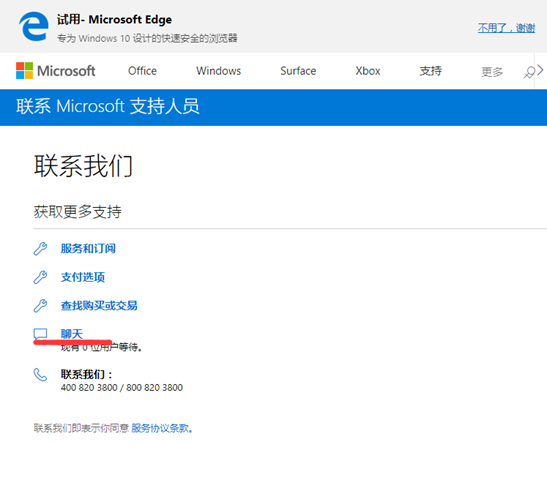The image size is (547, 480).
Task: Click wrench icon beside 支付选项
Action: click(x=40, y=277)
